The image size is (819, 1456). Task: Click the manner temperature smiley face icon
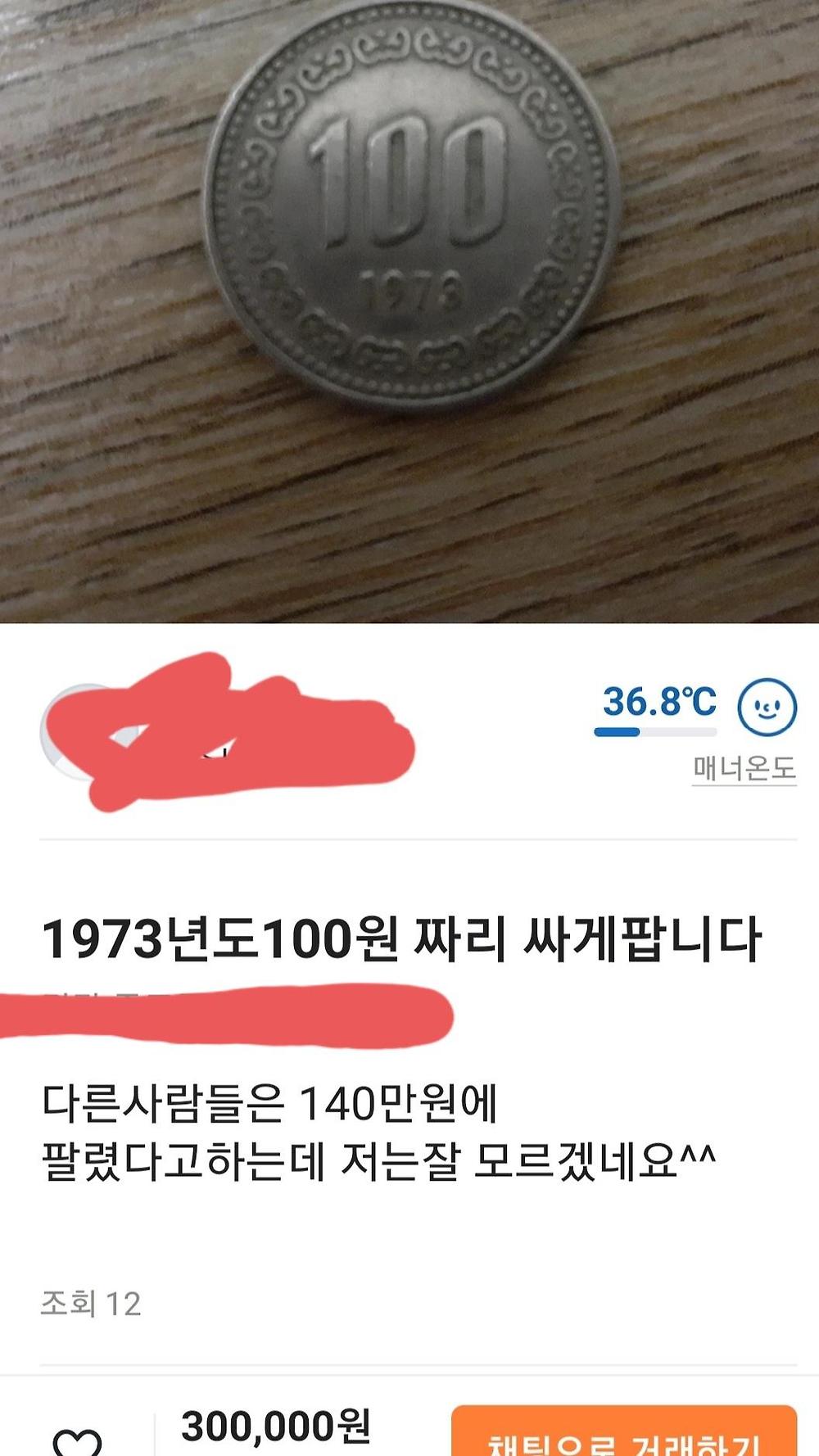pos(767,707)
